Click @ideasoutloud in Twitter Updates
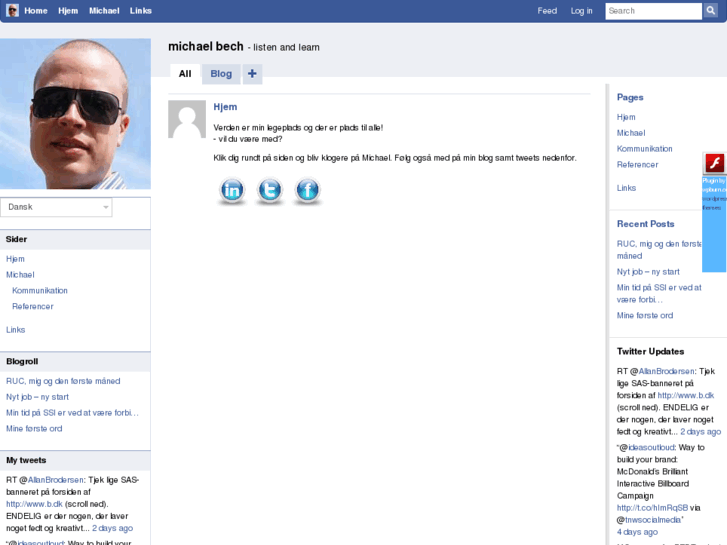 click(651, 447)
